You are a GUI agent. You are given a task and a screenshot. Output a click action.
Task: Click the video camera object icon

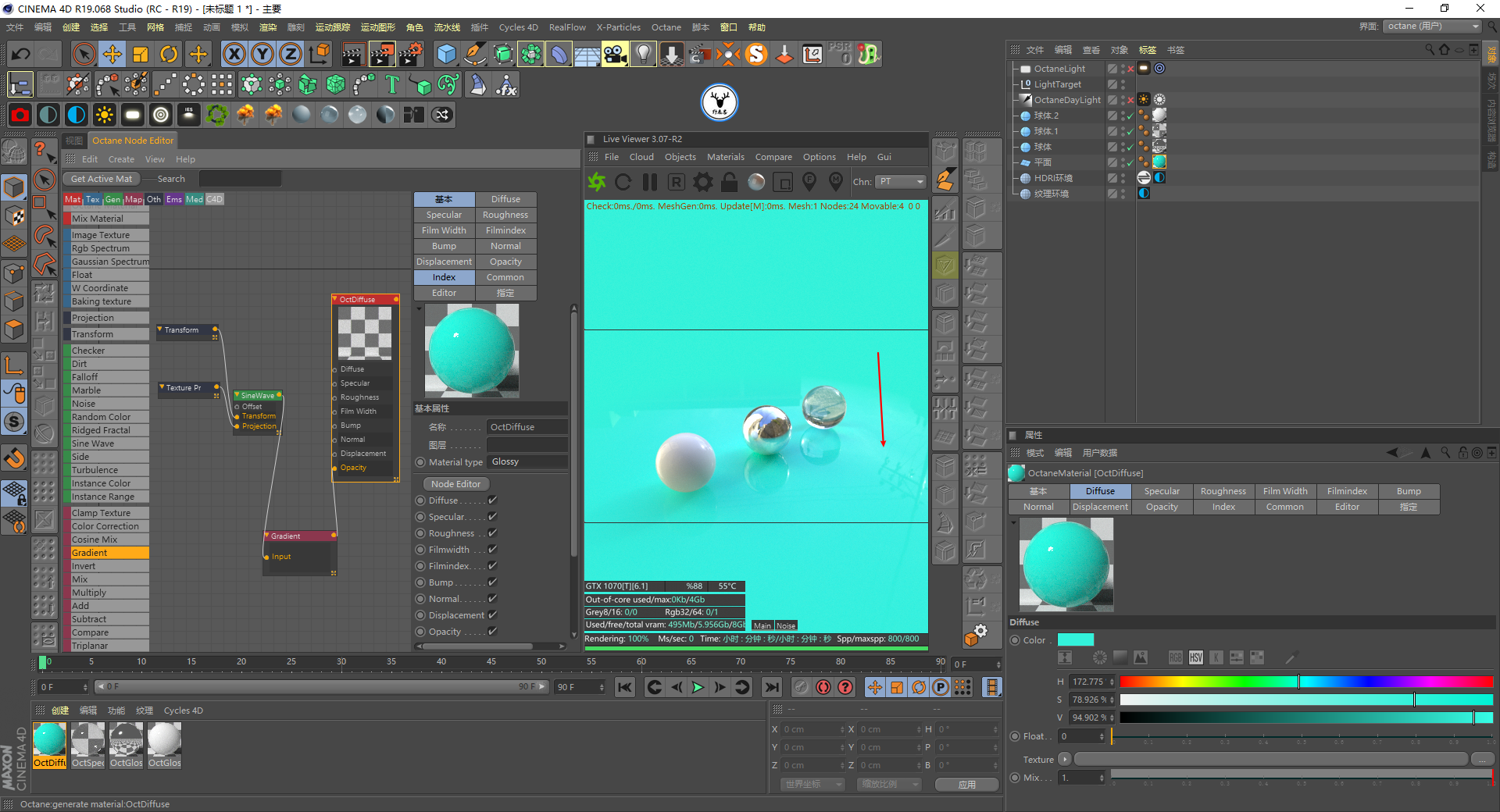tap(615, 54)
